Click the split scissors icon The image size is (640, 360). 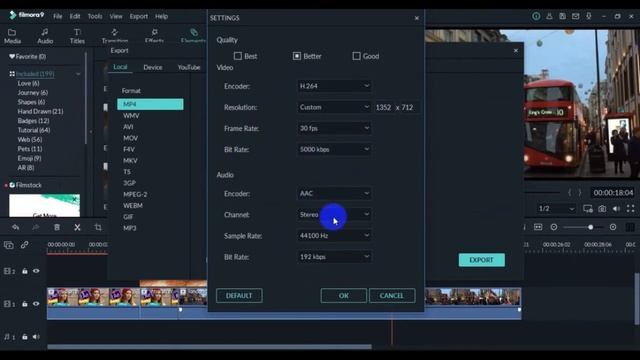(77, 227)
